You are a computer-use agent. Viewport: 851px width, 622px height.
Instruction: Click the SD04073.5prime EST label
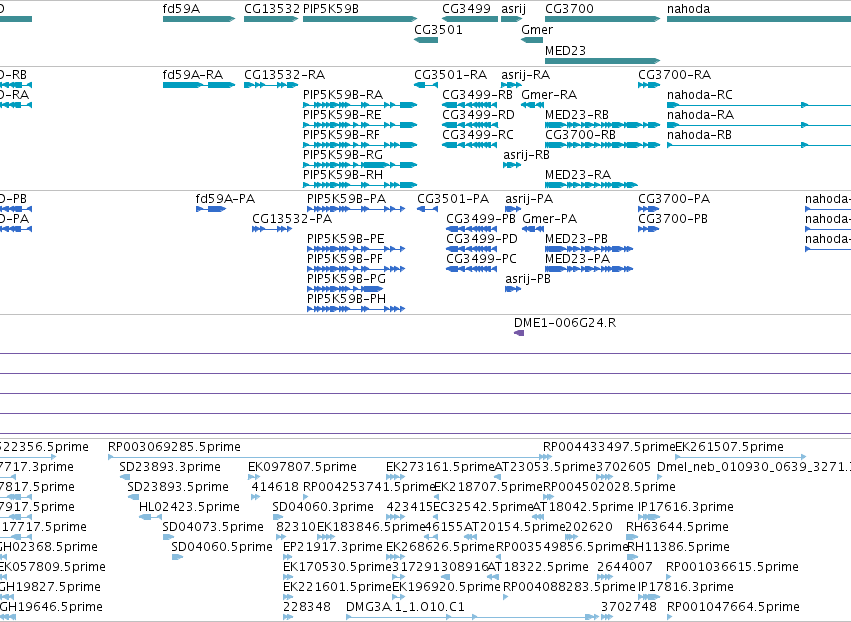(212, 527)
